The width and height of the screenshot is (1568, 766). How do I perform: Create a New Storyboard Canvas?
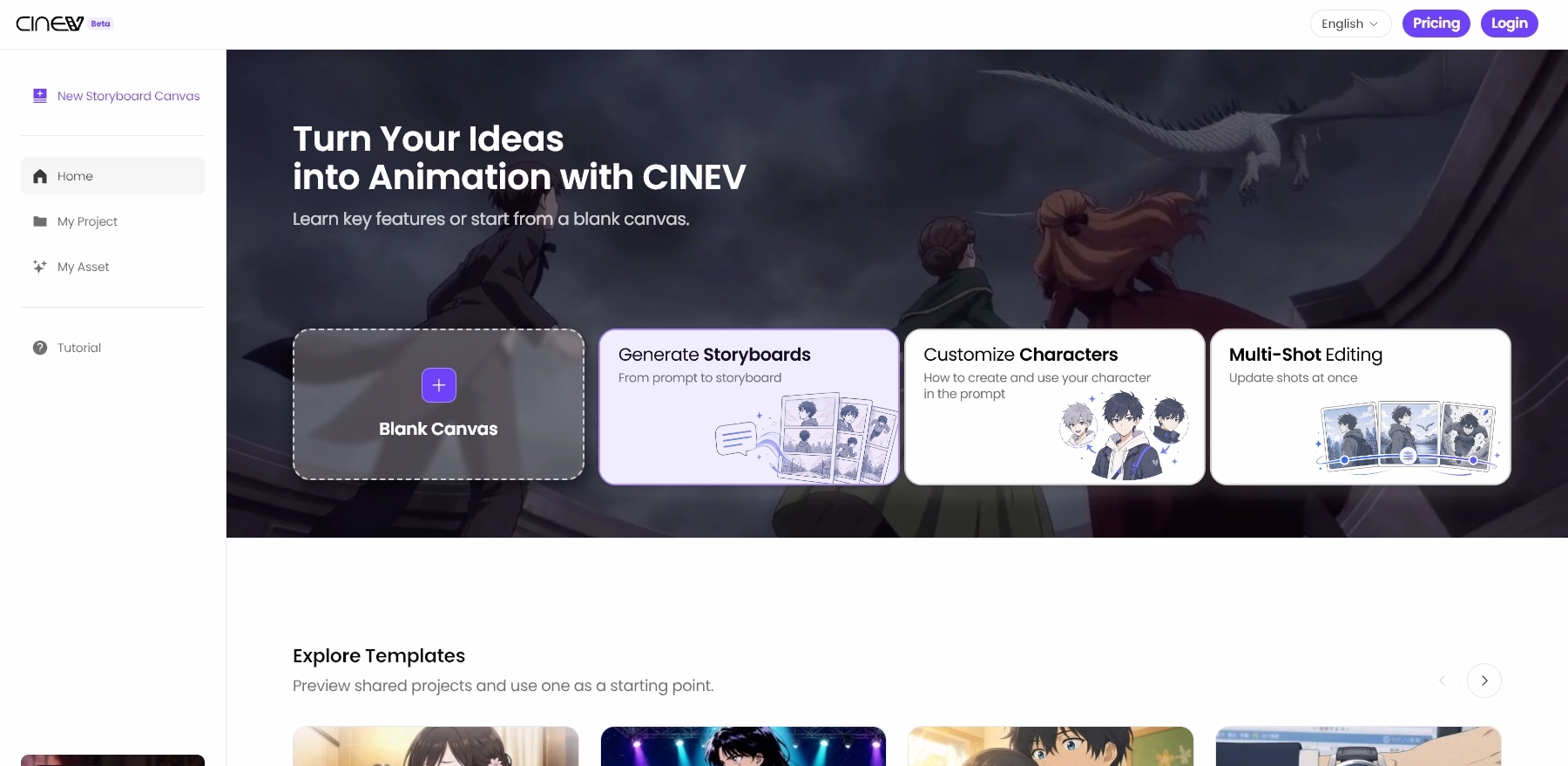pos(116,96)
